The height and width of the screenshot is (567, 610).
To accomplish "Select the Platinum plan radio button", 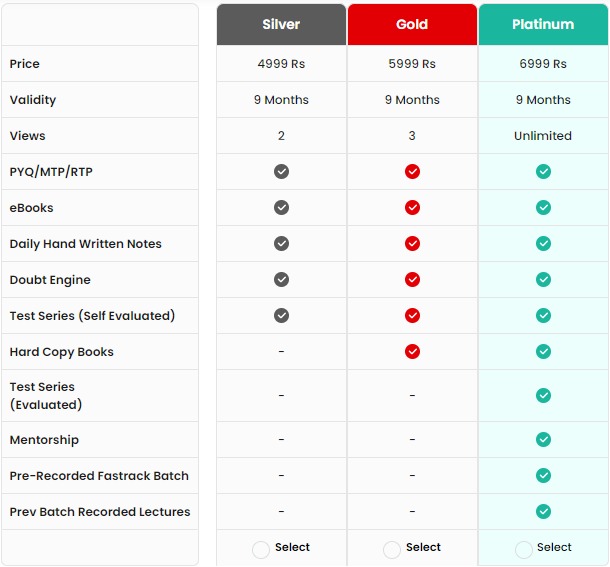I will 524,549.
